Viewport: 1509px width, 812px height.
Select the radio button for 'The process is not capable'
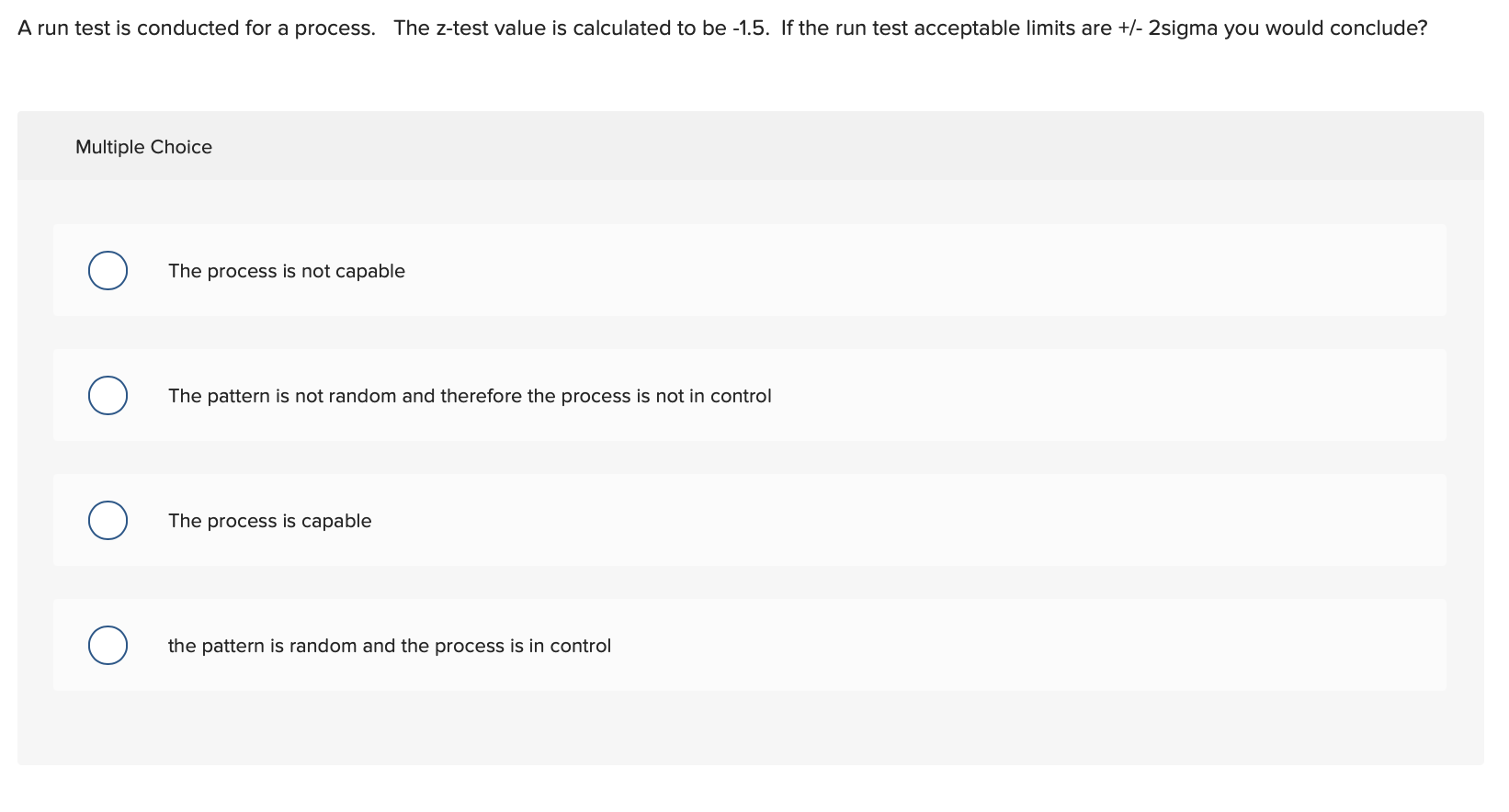108,270
